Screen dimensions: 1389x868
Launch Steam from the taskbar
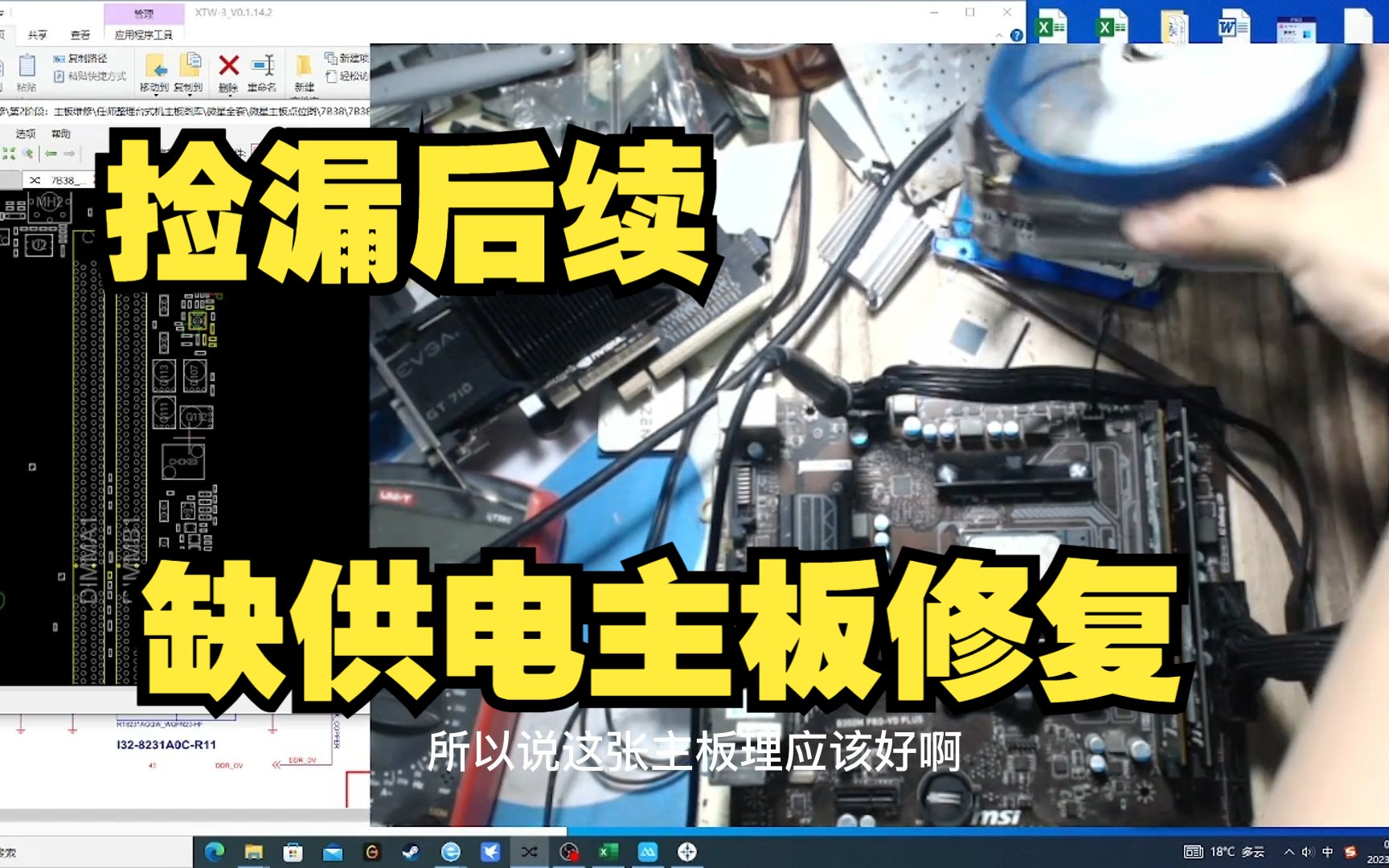pyautogui.click(x=410, y=851)
